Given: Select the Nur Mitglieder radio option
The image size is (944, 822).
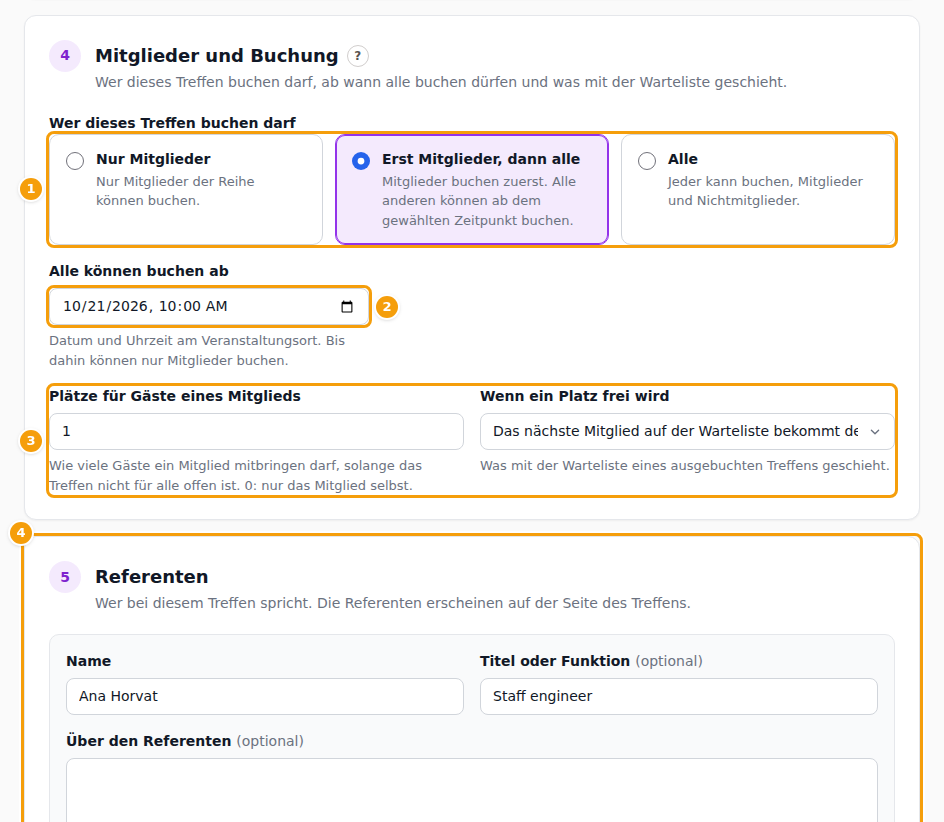Looking at the screenshot, I should (75, 161).
